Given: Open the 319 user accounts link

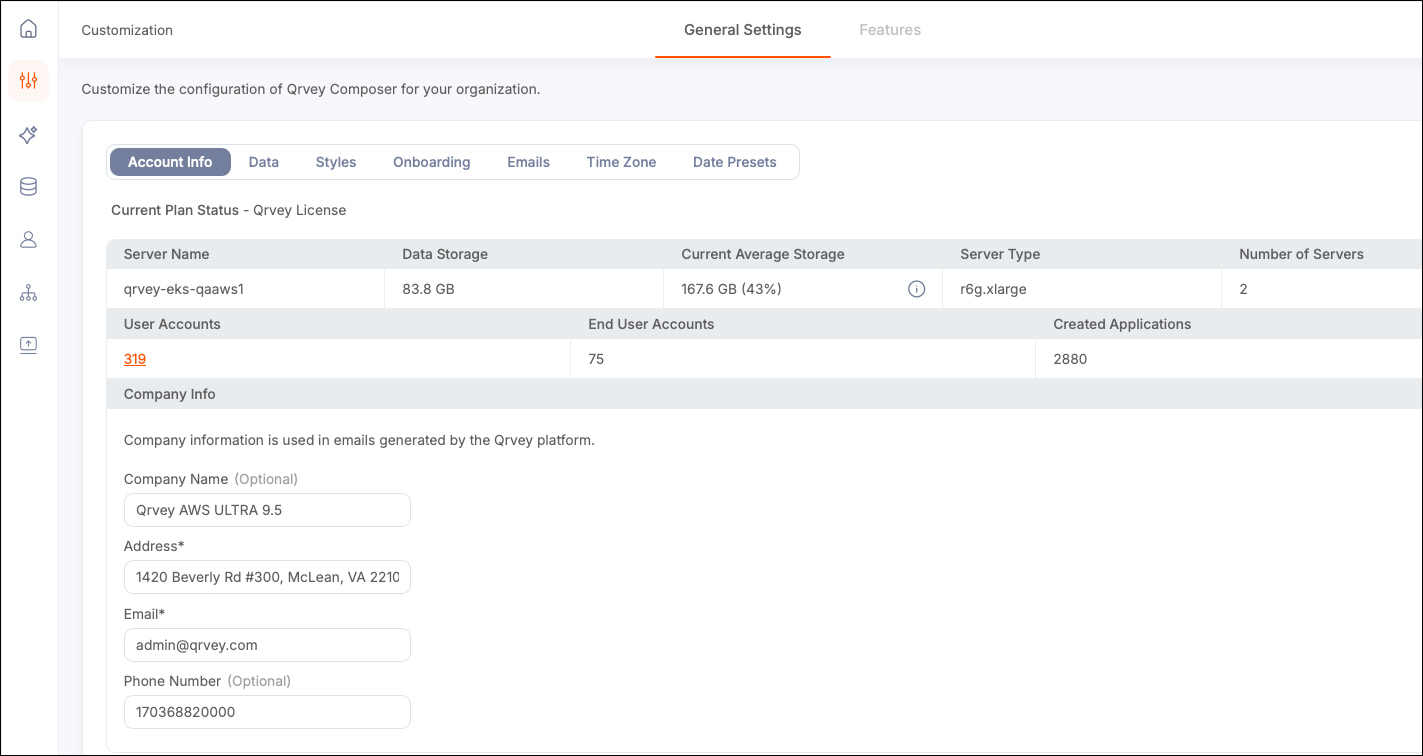Looking at the screenshot, I should 135,359.
